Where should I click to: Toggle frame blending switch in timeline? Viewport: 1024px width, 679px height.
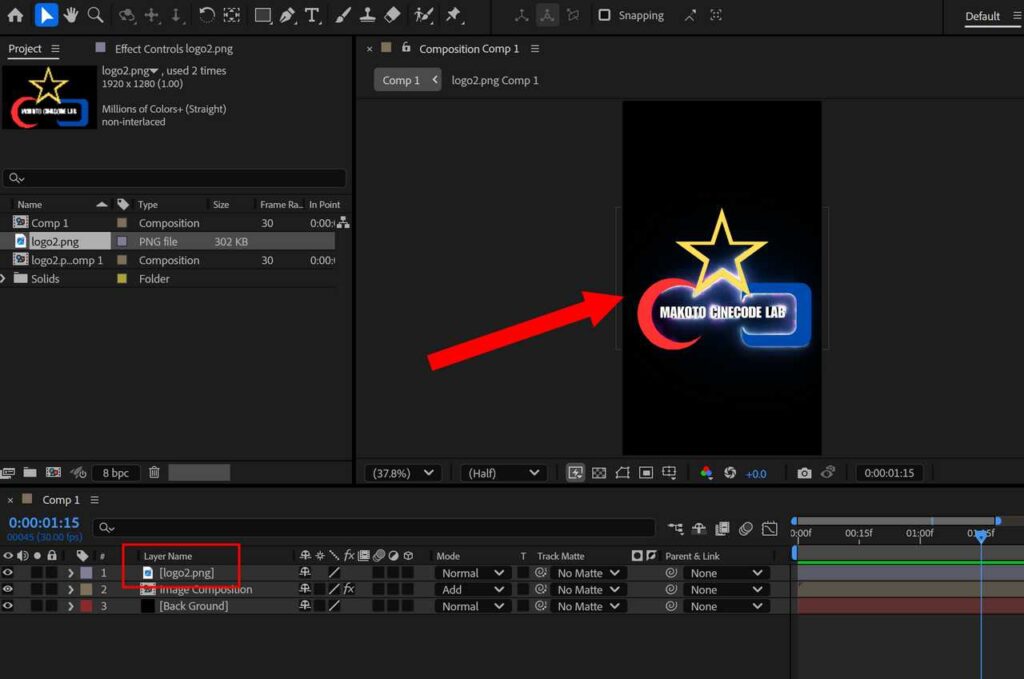pyautogui.click(x=722, y=528)
